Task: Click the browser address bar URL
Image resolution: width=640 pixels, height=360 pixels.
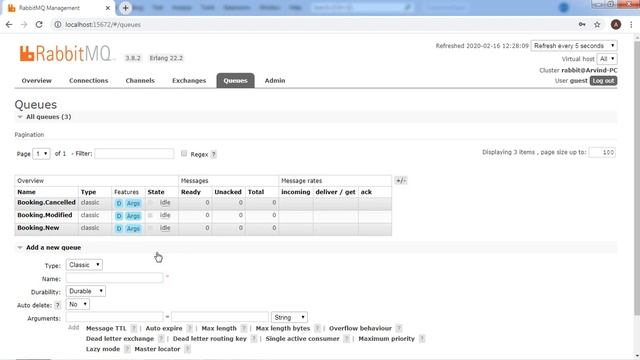Action: [x=103, y=24]
